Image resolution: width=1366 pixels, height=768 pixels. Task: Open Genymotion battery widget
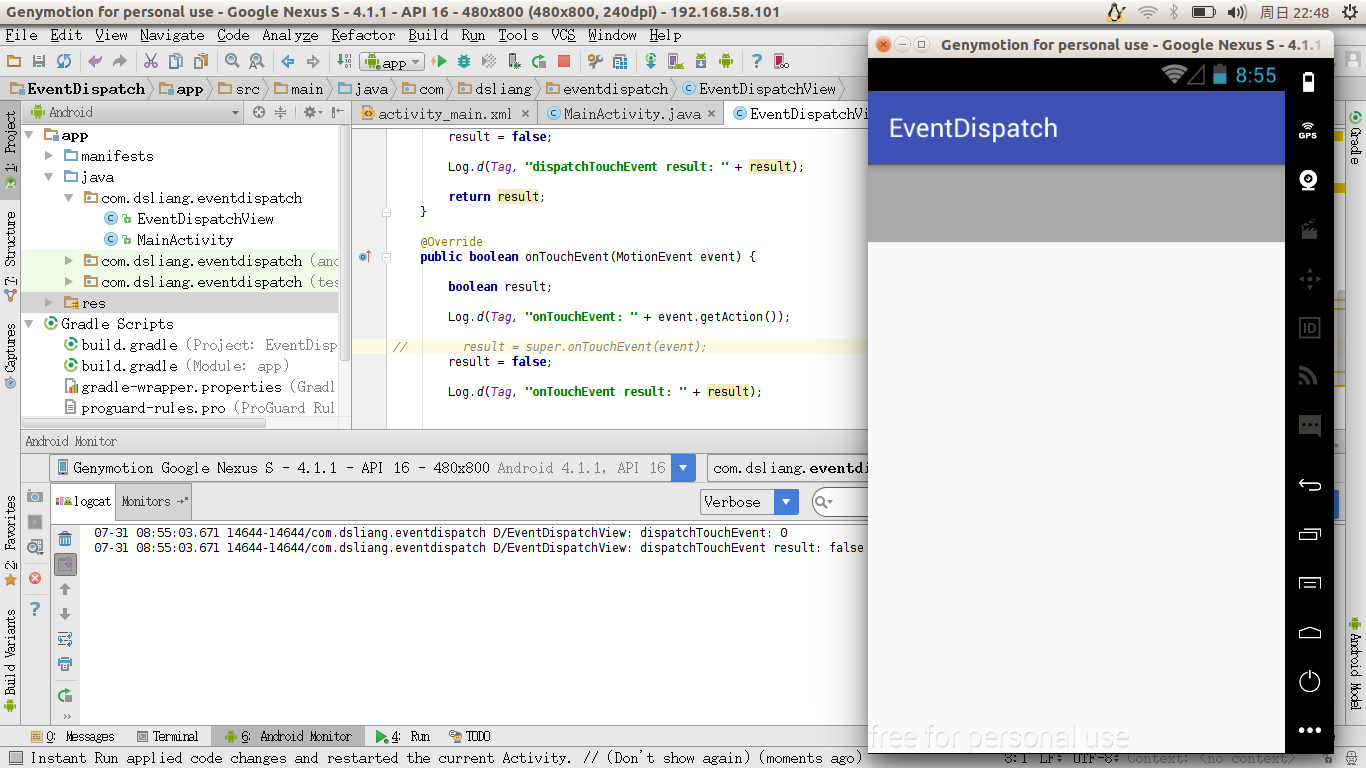(1309, 81)
